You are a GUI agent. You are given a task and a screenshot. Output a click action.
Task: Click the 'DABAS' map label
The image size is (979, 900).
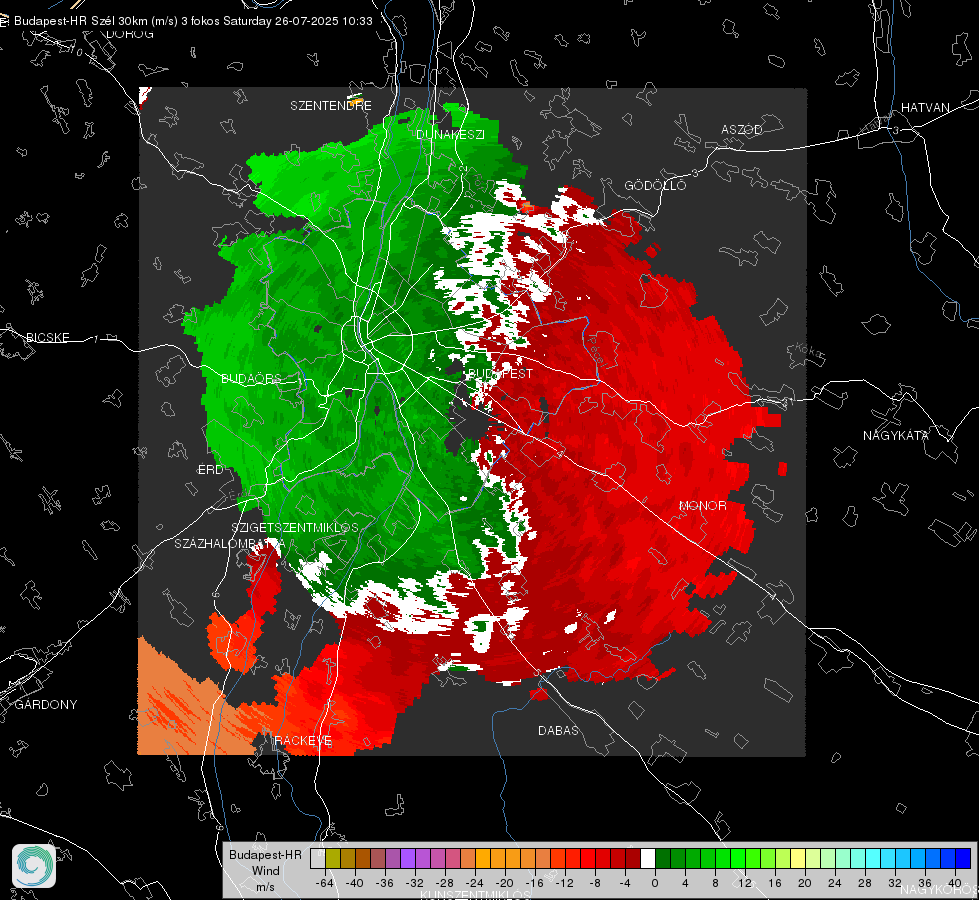point(558,730)
